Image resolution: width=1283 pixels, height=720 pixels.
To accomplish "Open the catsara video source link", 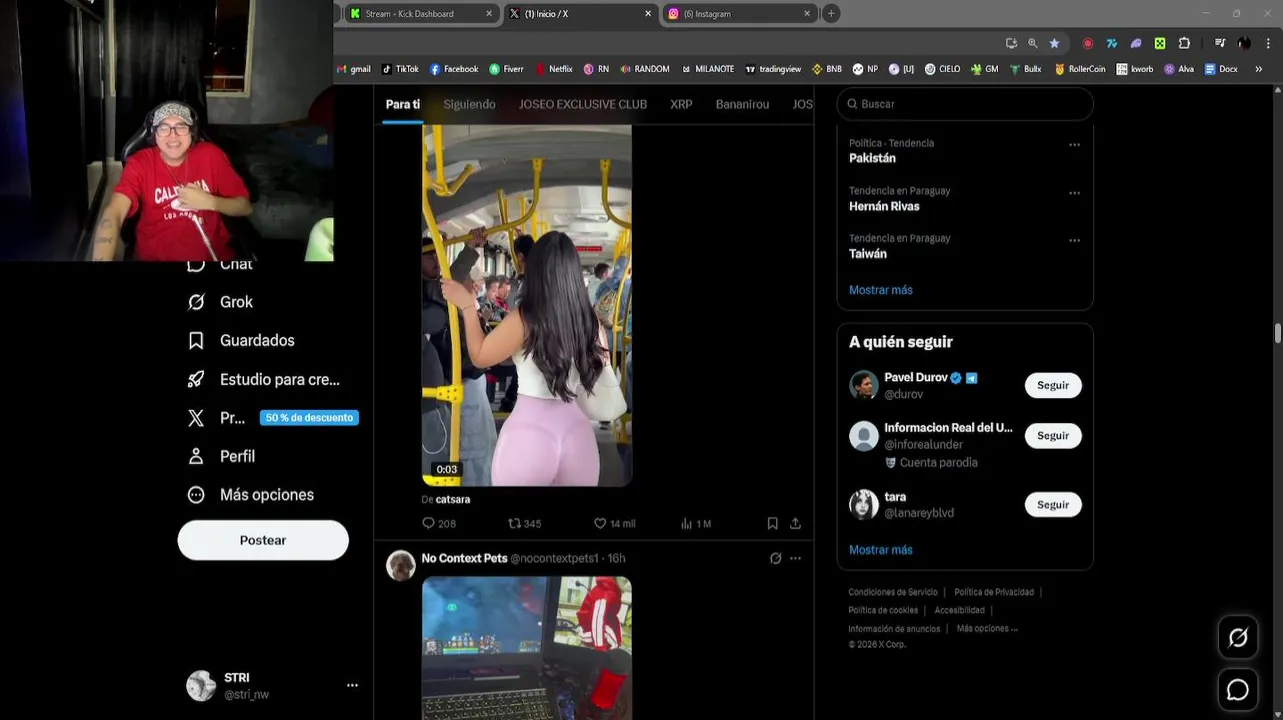I will point(453,499).
